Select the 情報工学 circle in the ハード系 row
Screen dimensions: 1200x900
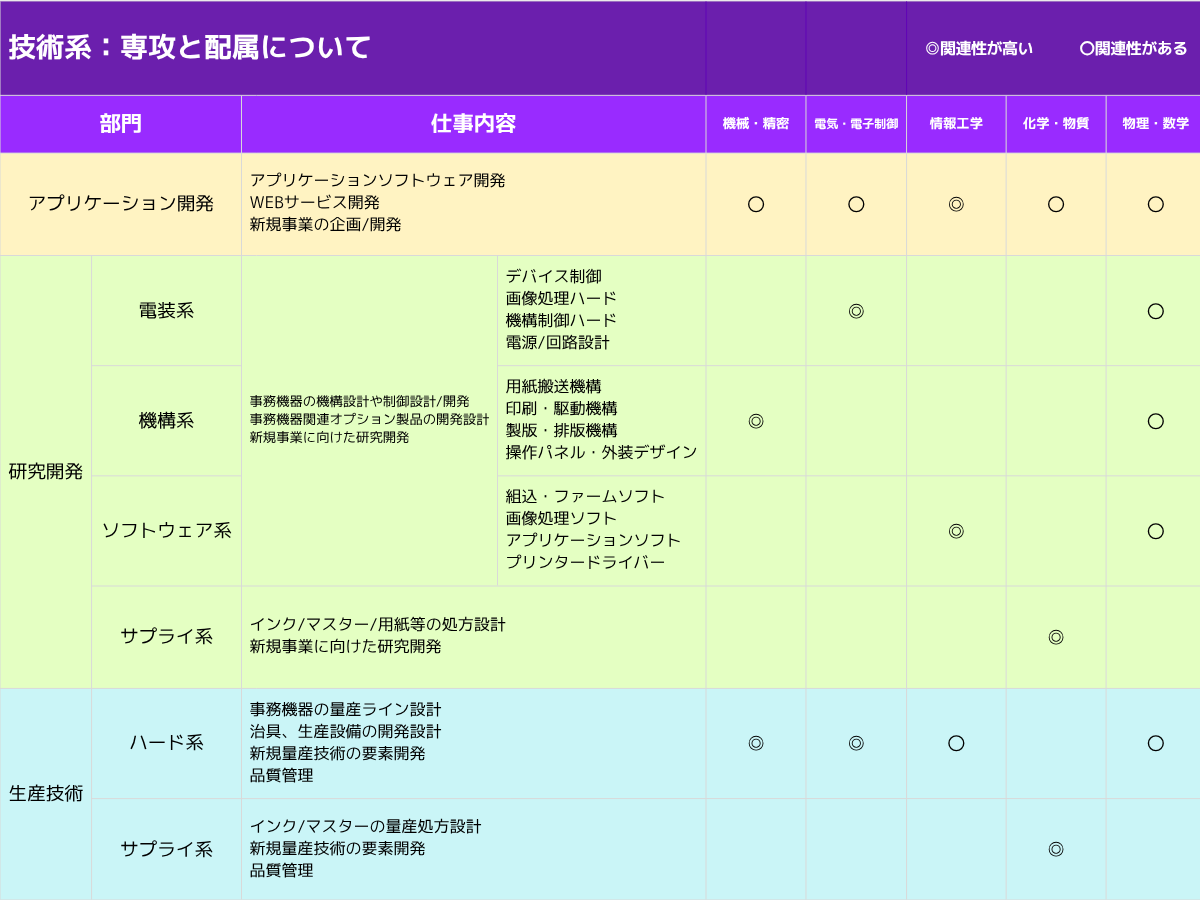[956, 743]
